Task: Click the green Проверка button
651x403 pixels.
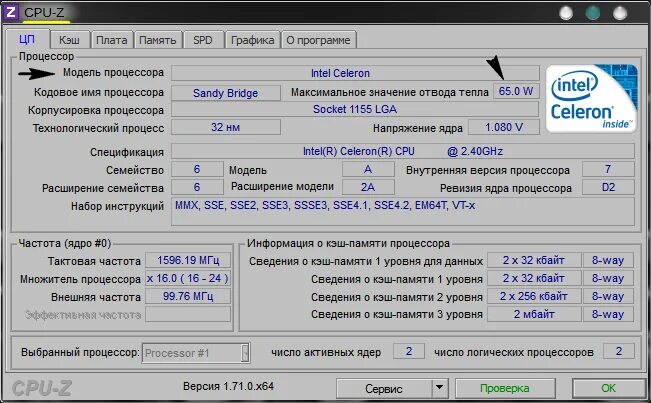Action: coord(505,388)
